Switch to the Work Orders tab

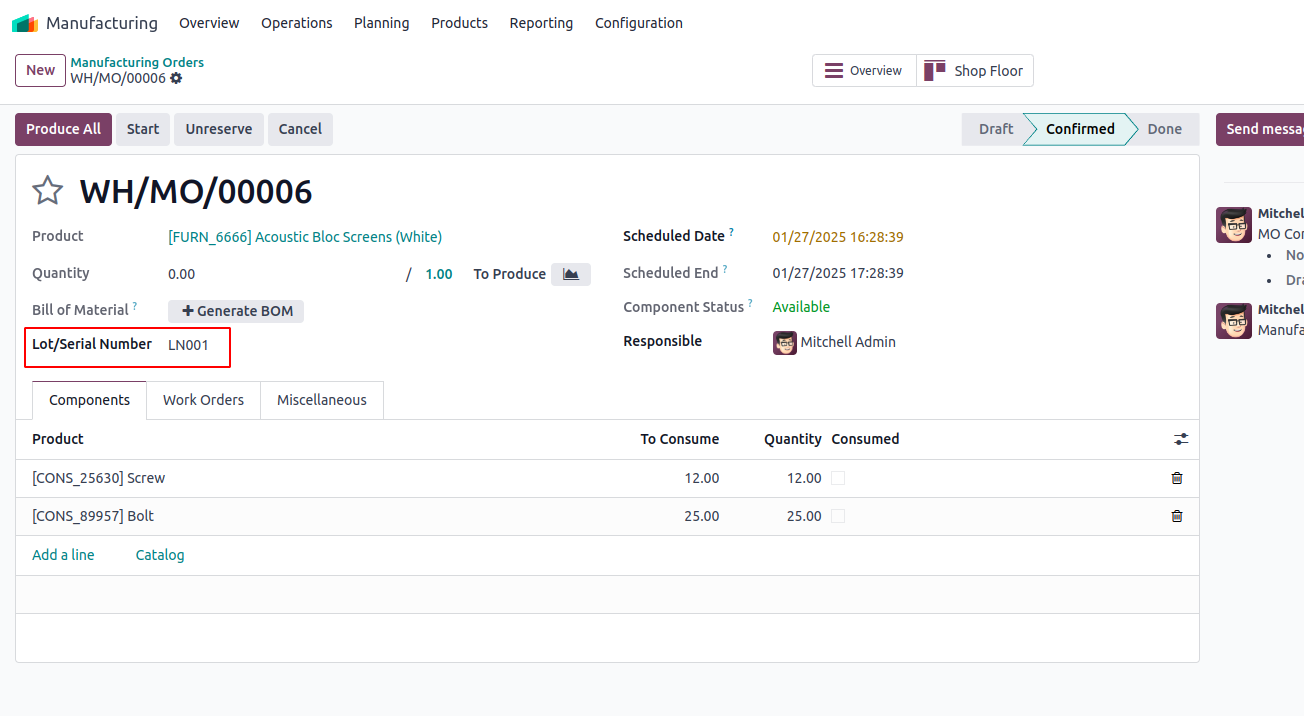(x=203, y=400)
